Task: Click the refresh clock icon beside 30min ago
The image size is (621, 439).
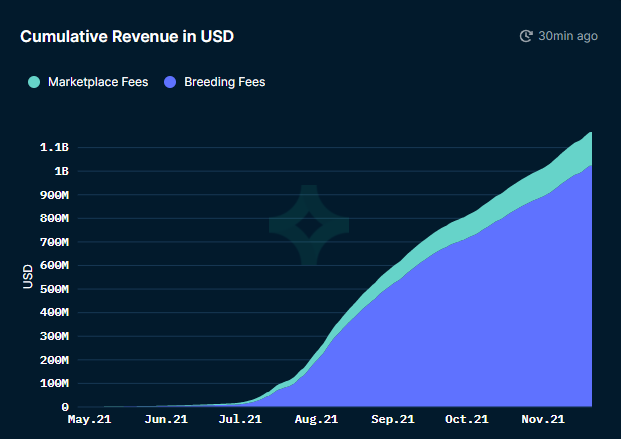Action: [526, 36]
